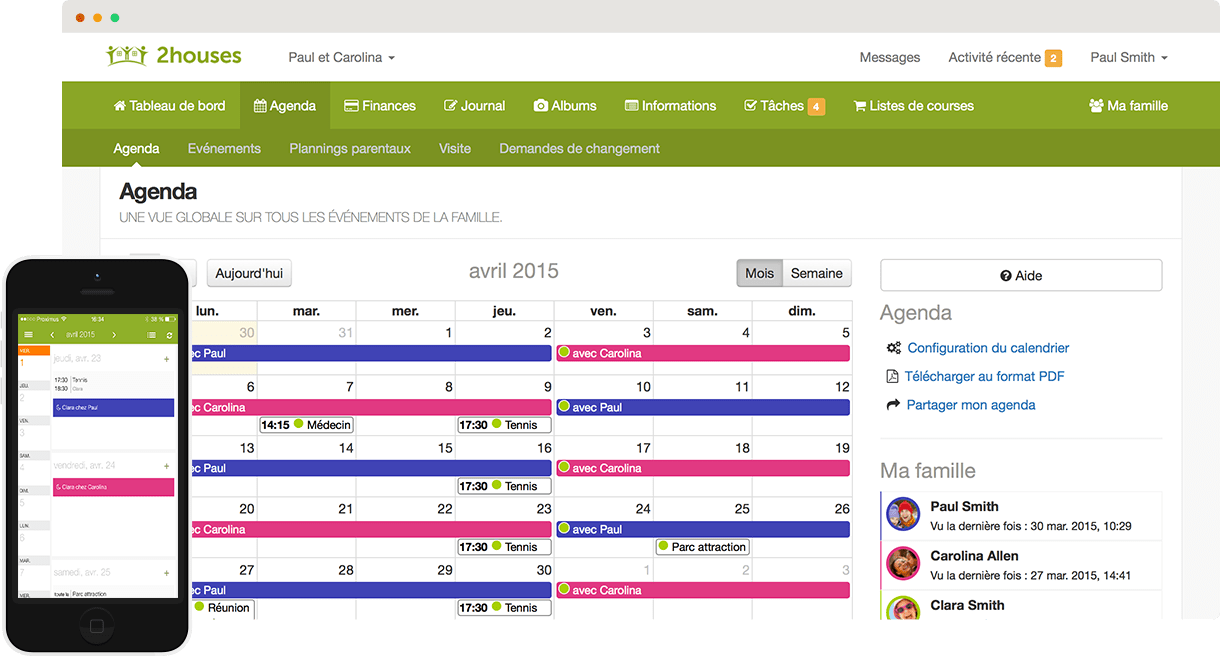Image resolution: width=1220 pixels, height=656 pixels.
Task: Open the Listes de courses cart icon
Action: tap(859, 106)
